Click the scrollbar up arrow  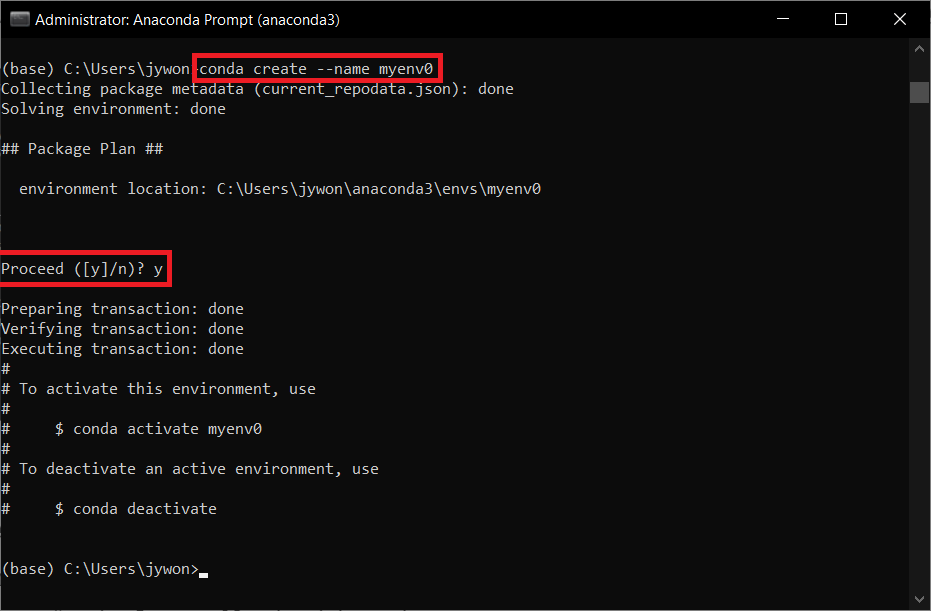point(918,47)
